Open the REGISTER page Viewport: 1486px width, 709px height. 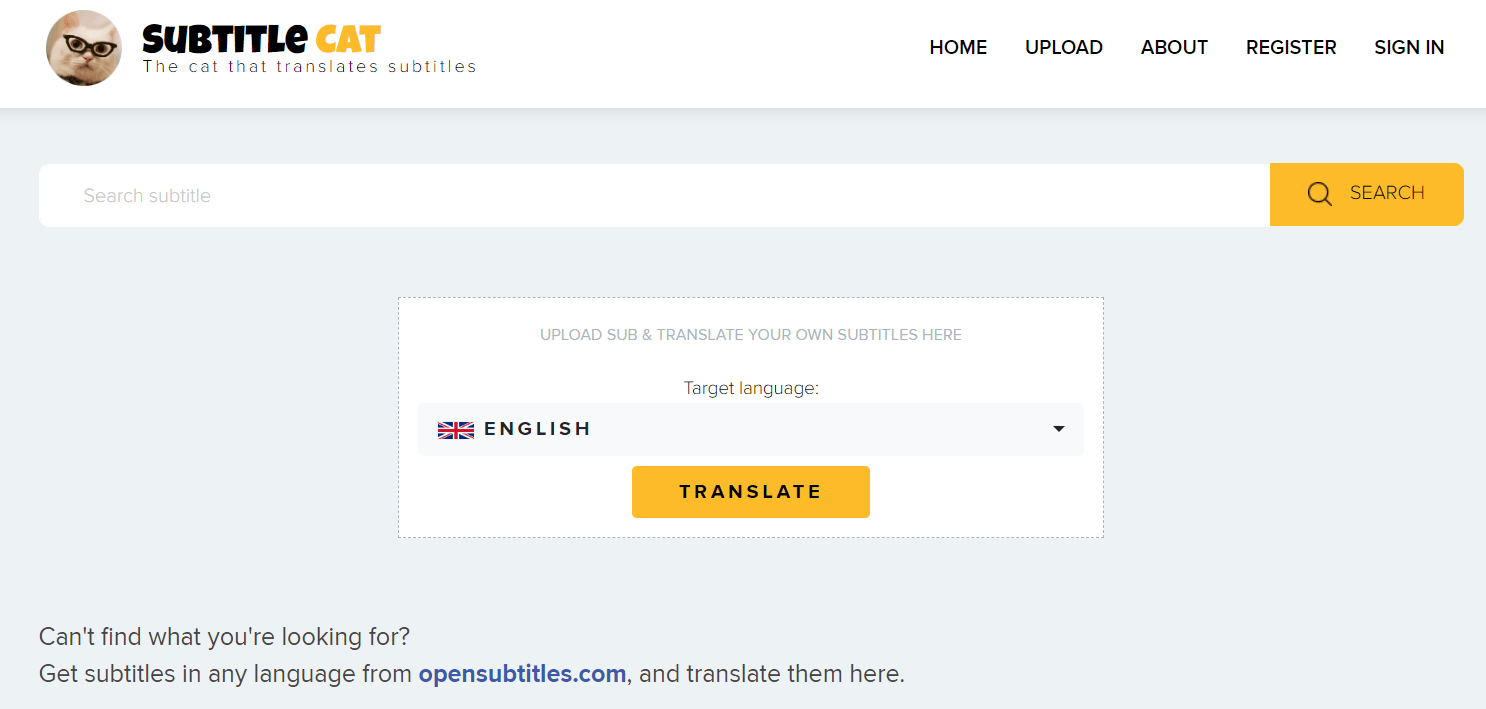point(1290,47)
